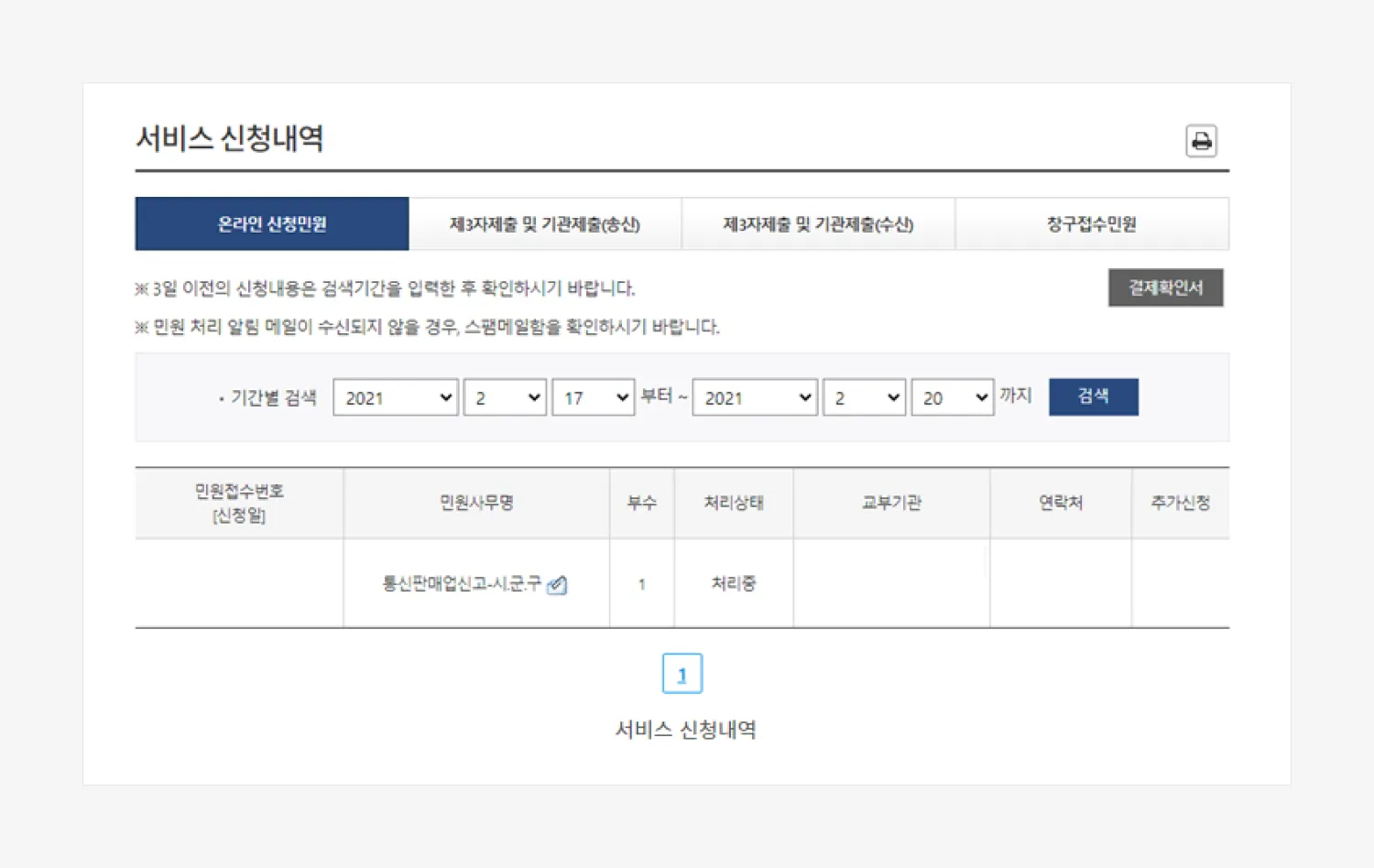Switch to 제3자제출 및 기관제출(수신) tab
The image size is (1374, 868).
[818, 223]
